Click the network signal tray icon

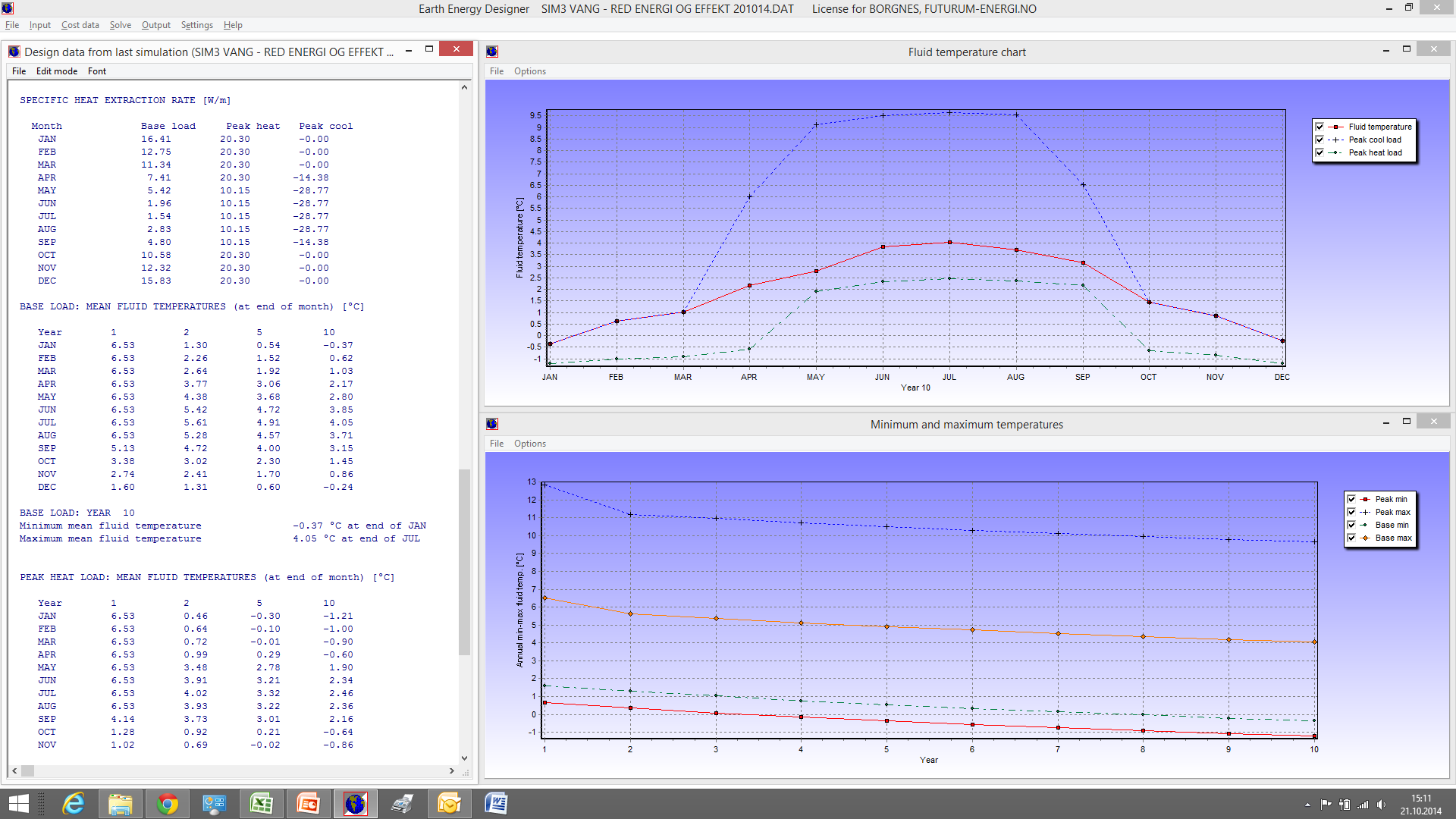coord(1363,805)
